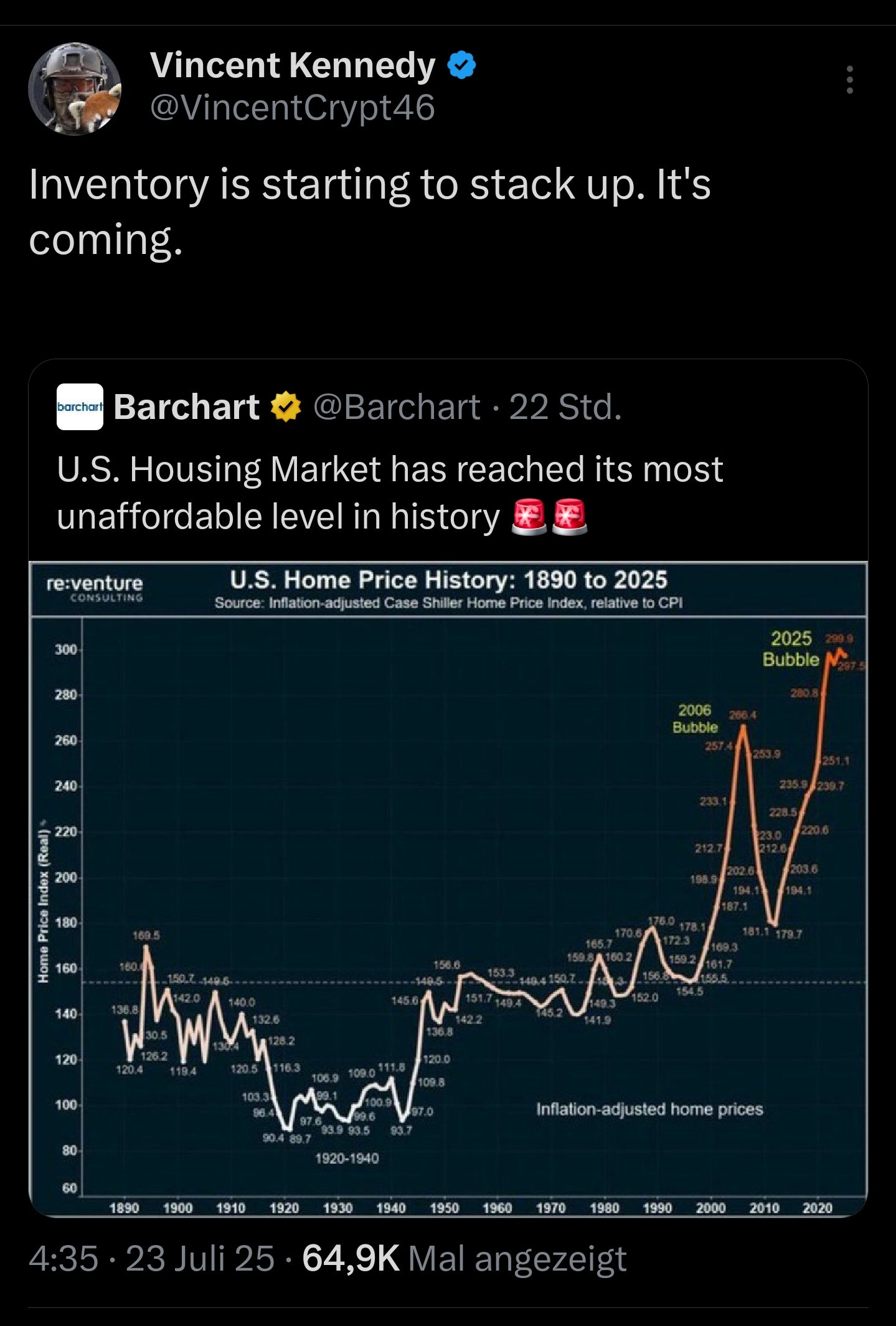Click the re:venture consulting logo in chart

click(x=95, y=586)
